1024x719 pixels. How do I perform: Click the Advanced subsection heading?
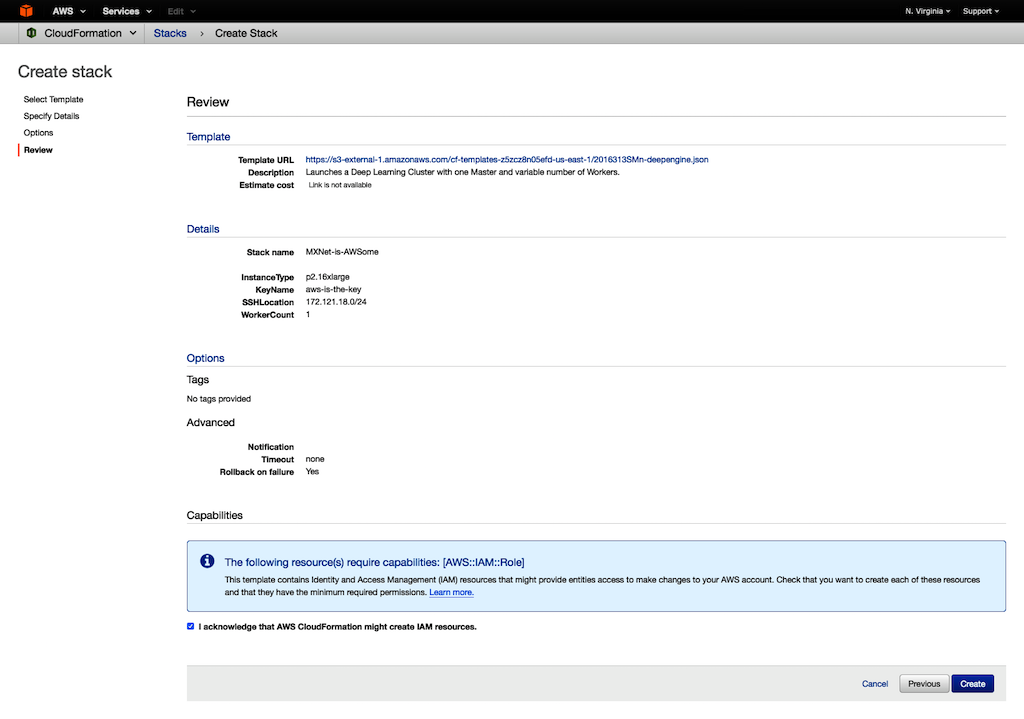[210, 423]
